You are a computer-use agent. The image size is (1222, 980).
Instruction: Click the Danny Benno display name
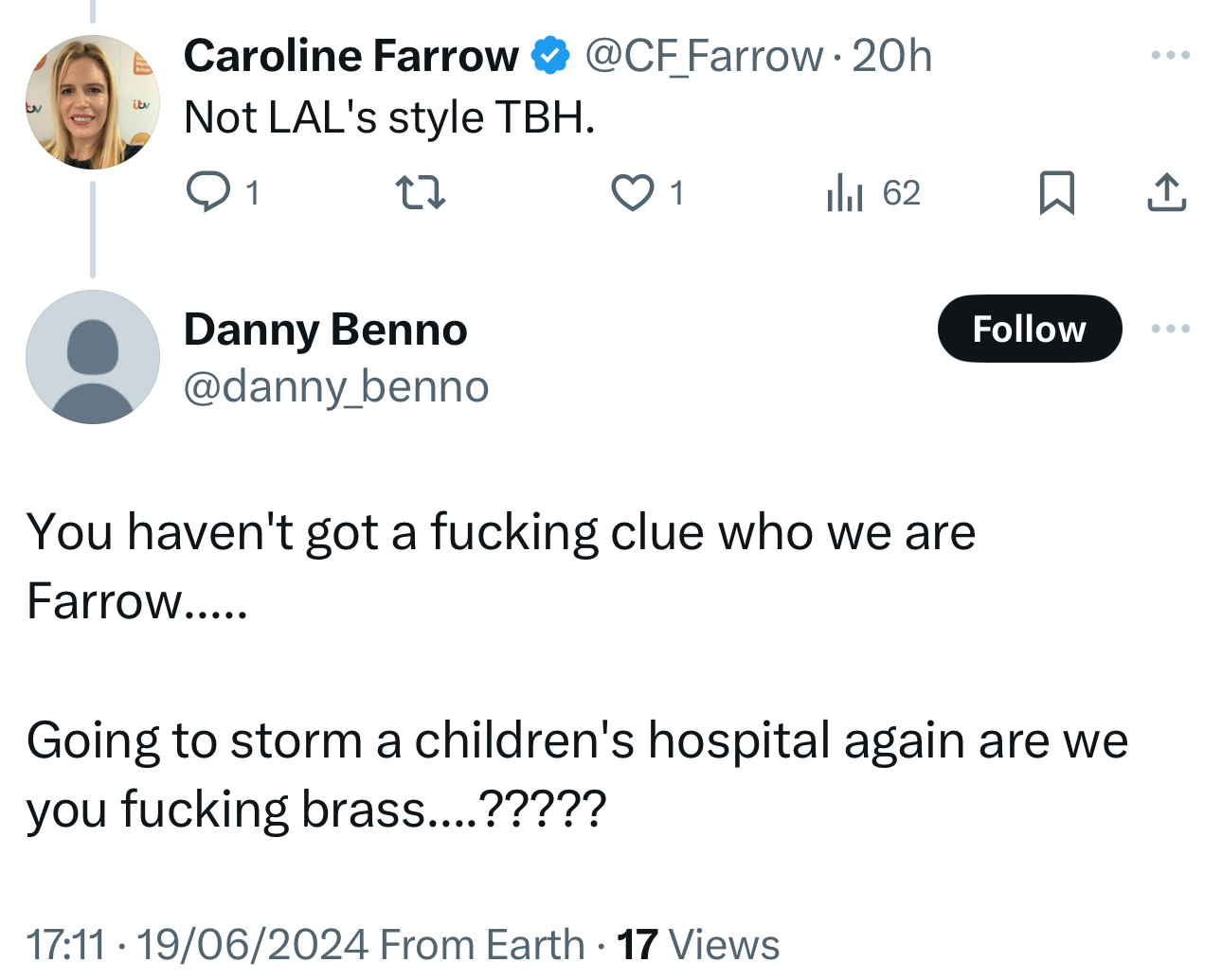pyautogui.click(x=325, y=330)
